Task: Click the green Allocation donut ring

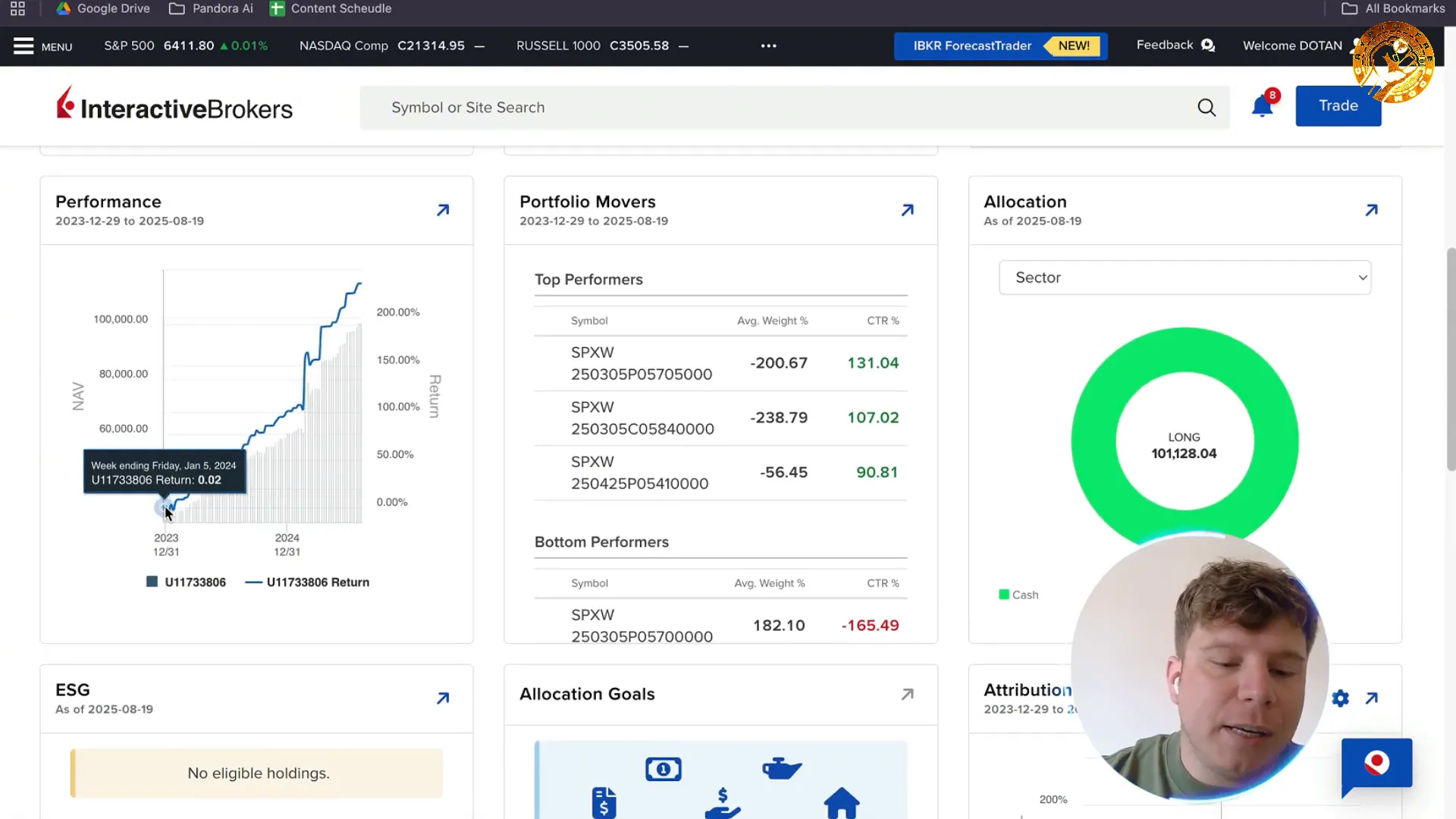Action: tap(1093, 440)
